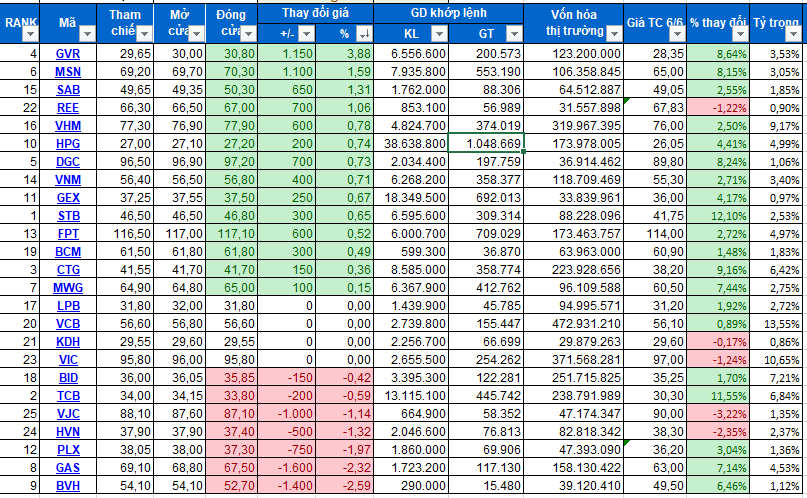Viewport: 807px width, 498px height.
Task: Select the price change cell -1.600
Action: pos(287,468)
